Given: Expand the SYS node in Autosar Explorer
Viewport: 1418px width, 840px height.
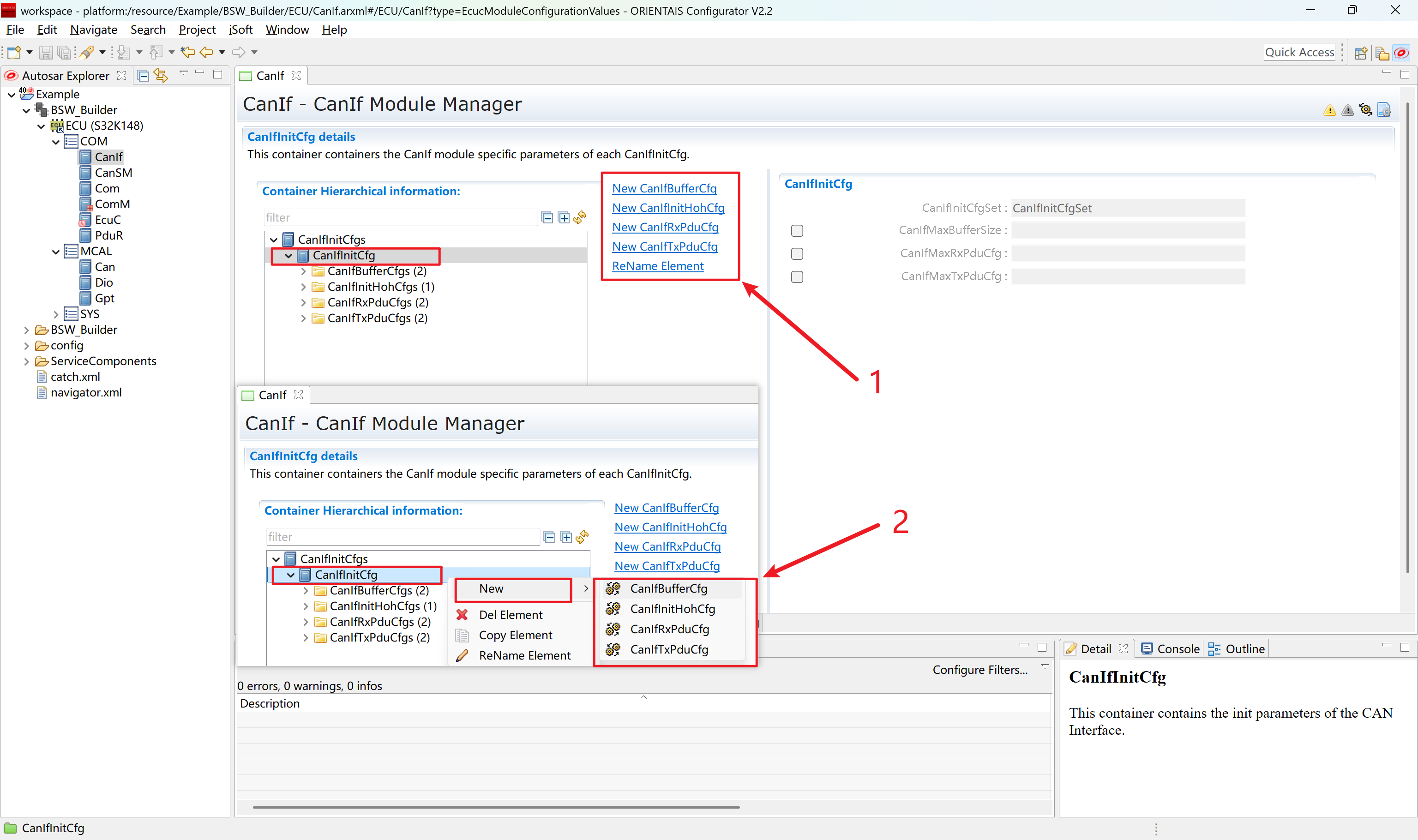Looking at the screenshot, I should (x=55, y=314).
